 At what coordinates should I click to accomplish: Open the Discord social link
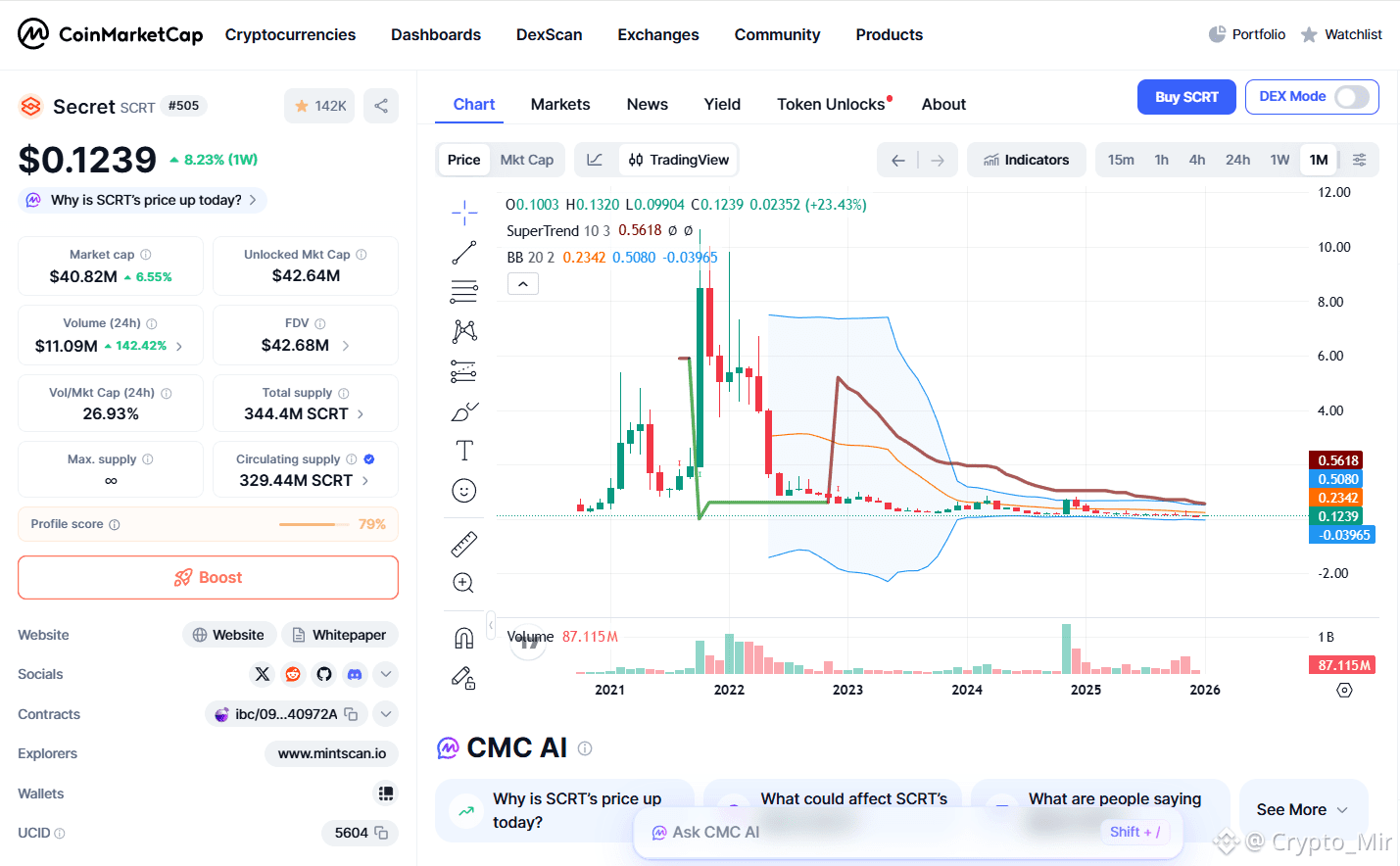click(355, 674)
